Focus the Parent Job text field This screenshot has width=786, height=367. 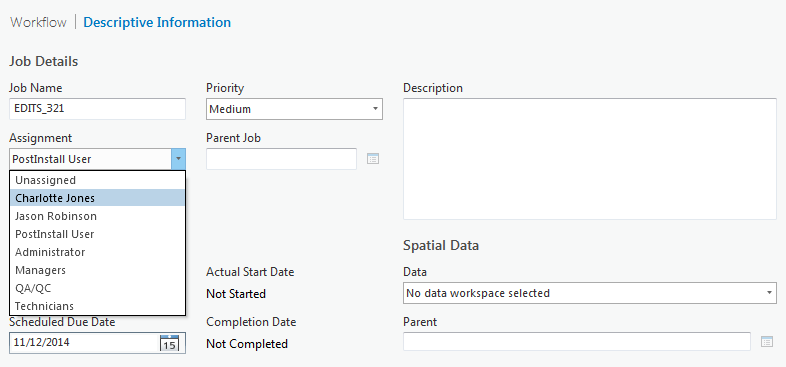point(281,159)
